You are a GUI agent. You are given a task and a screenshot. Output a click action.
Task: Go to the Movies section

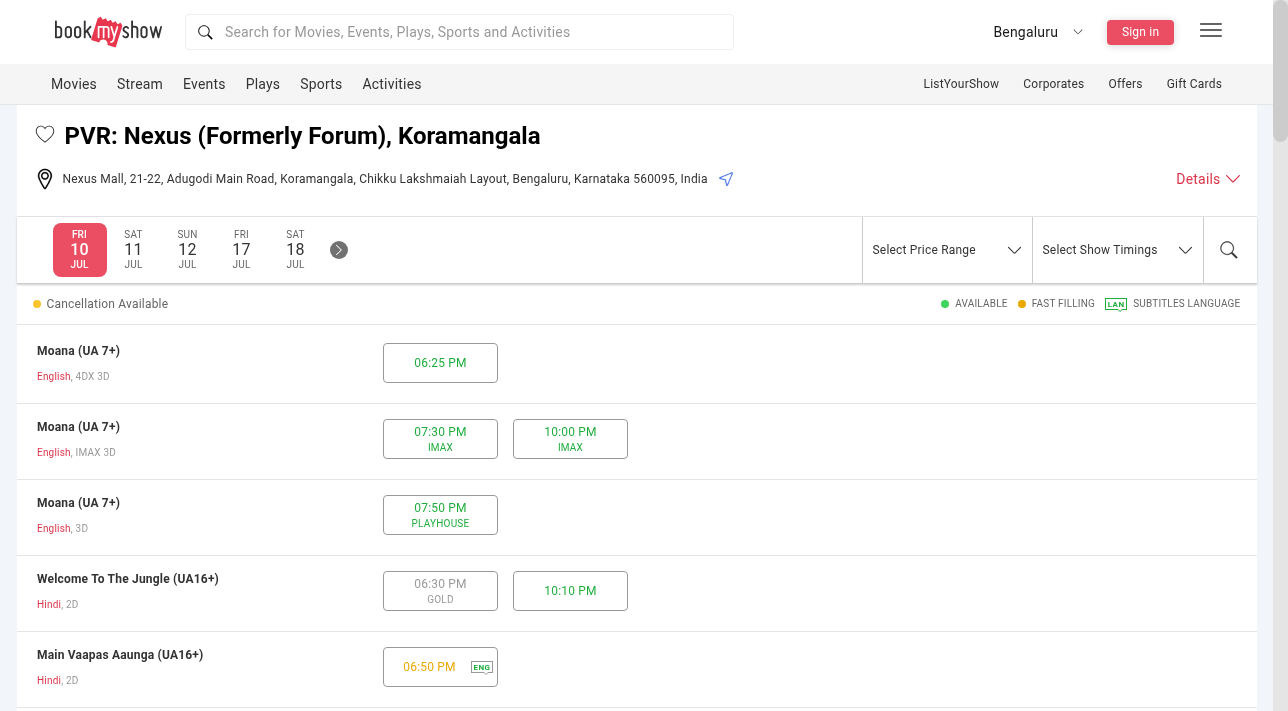74,84
